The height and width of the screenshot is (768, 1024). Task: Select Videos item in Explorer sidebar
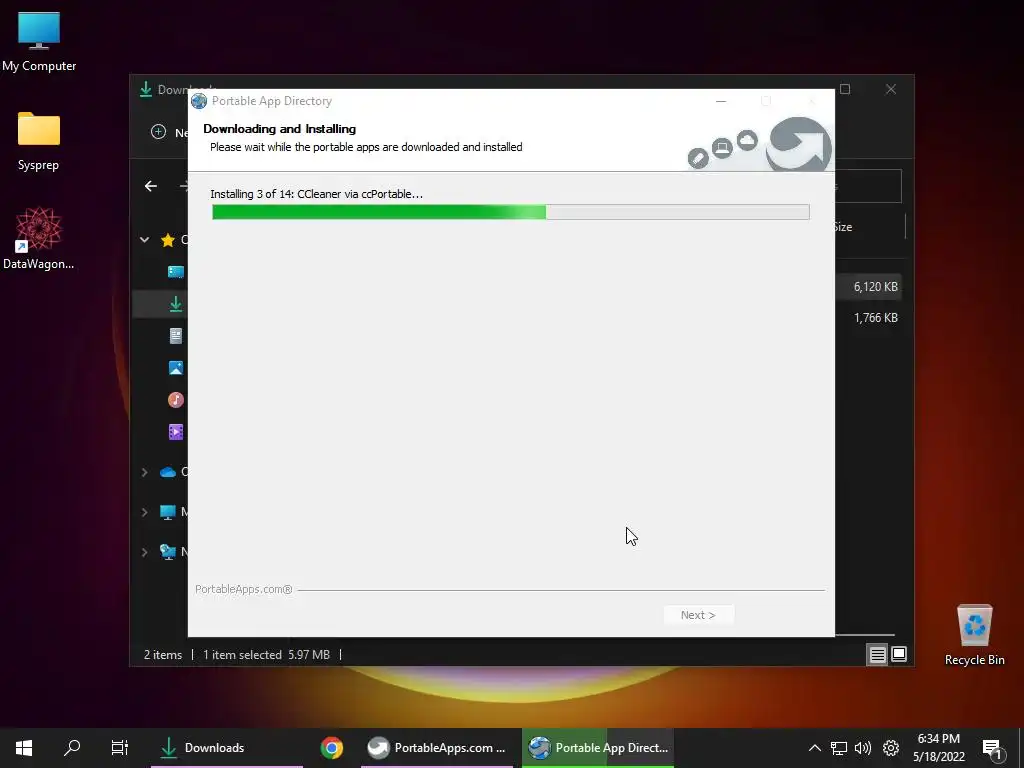[x=176, y=432]
